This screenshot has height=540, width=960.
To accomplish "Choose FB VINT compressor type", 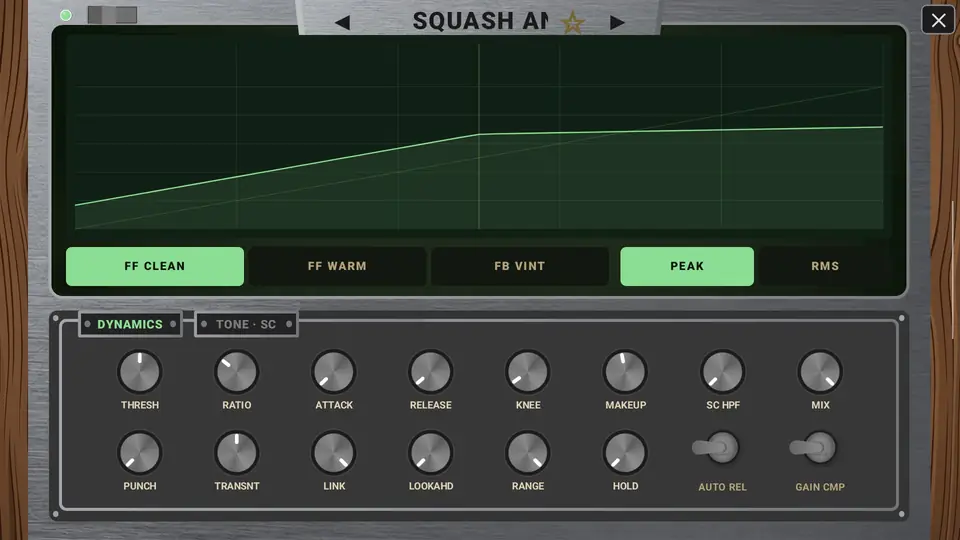I will pos(519,266).
